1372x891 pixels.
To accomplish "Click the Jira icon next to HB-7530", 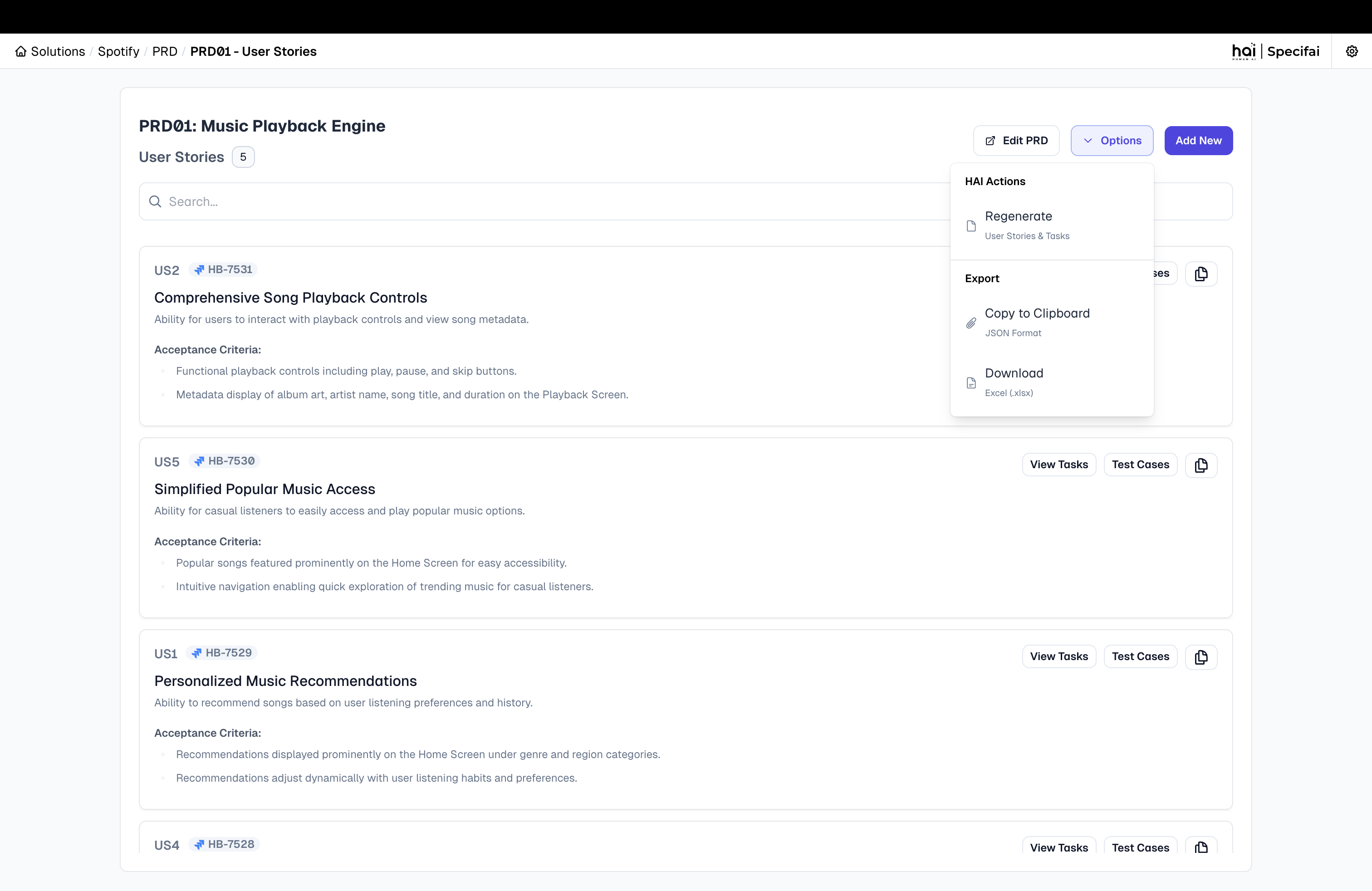I will (x=199, y=461).
